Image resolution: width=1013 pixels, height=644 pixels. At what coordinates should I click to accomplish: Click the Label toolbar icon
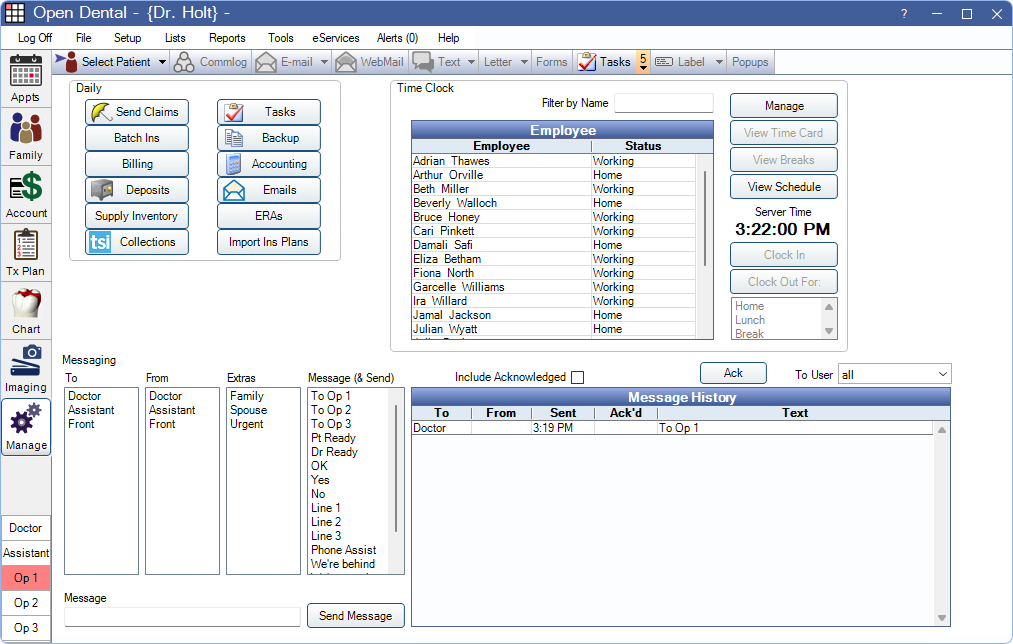coord(663,62)
